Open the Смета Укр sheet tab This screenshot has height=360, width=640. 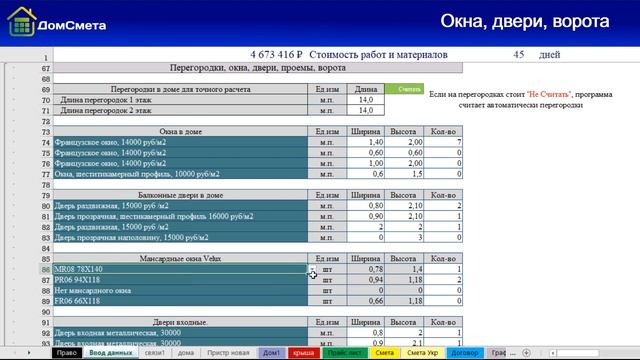click(422, 353)
